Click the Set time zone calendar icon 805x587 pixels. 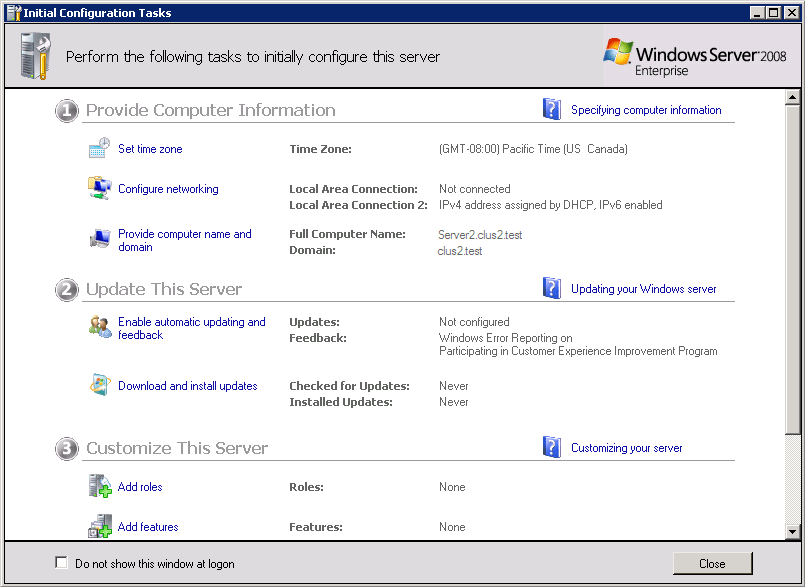[99, 147]
